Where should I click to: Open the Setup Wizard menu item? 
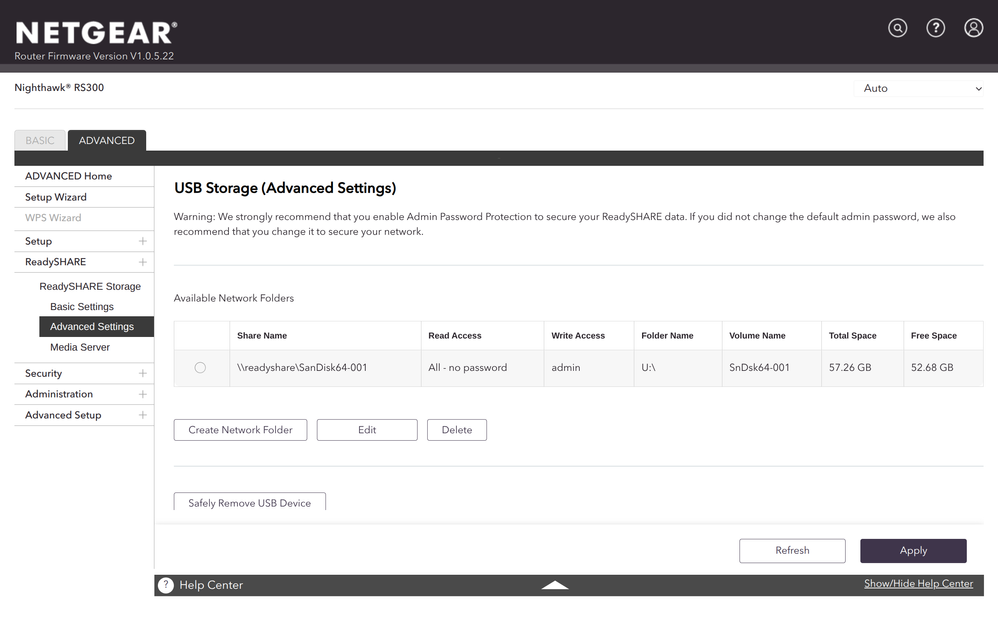click(x=56, y=197)
